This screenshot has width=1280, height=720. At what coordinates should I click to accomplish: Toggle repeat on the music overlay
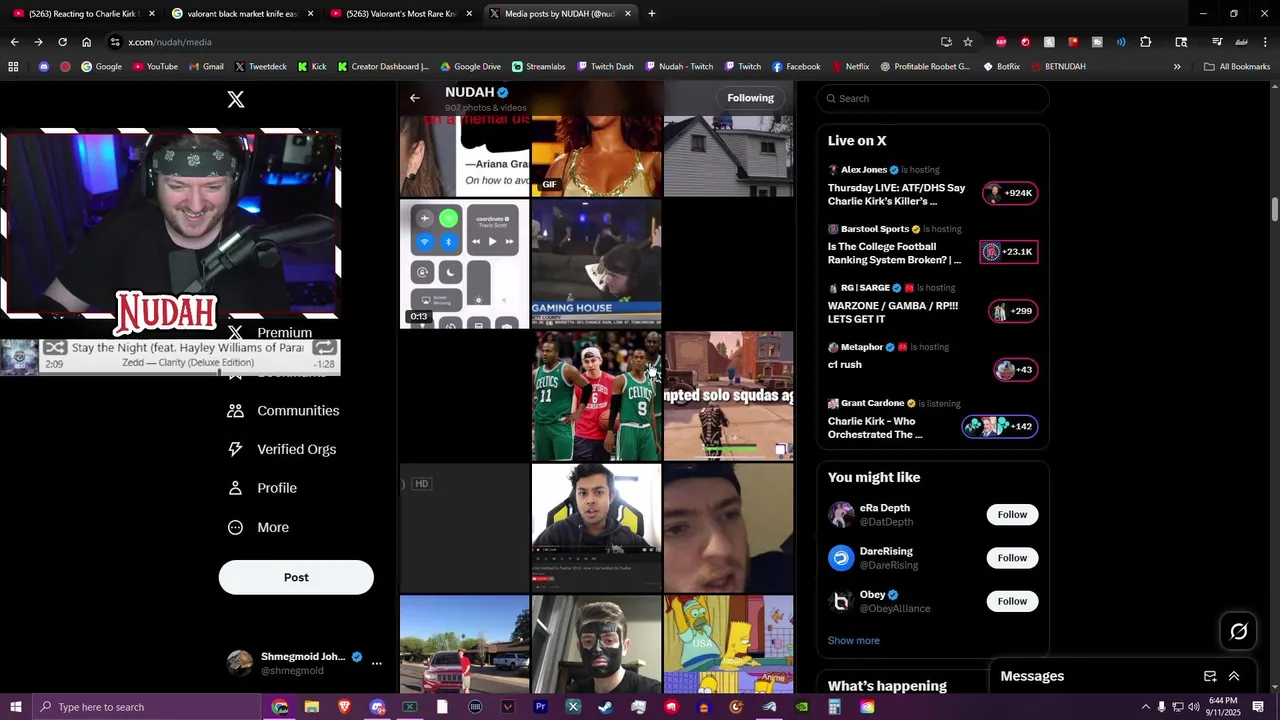(325, 348)
